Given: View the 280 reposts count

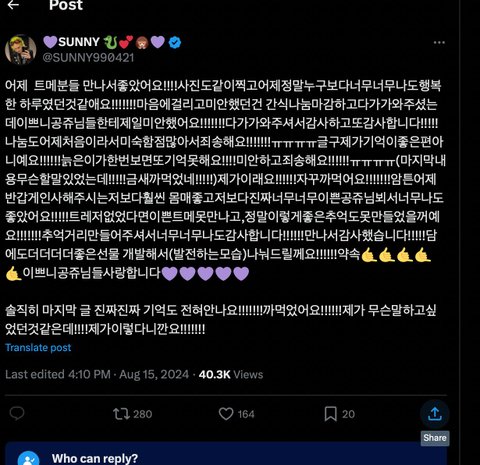Looking at the screenshot, I should coord(143,414).
